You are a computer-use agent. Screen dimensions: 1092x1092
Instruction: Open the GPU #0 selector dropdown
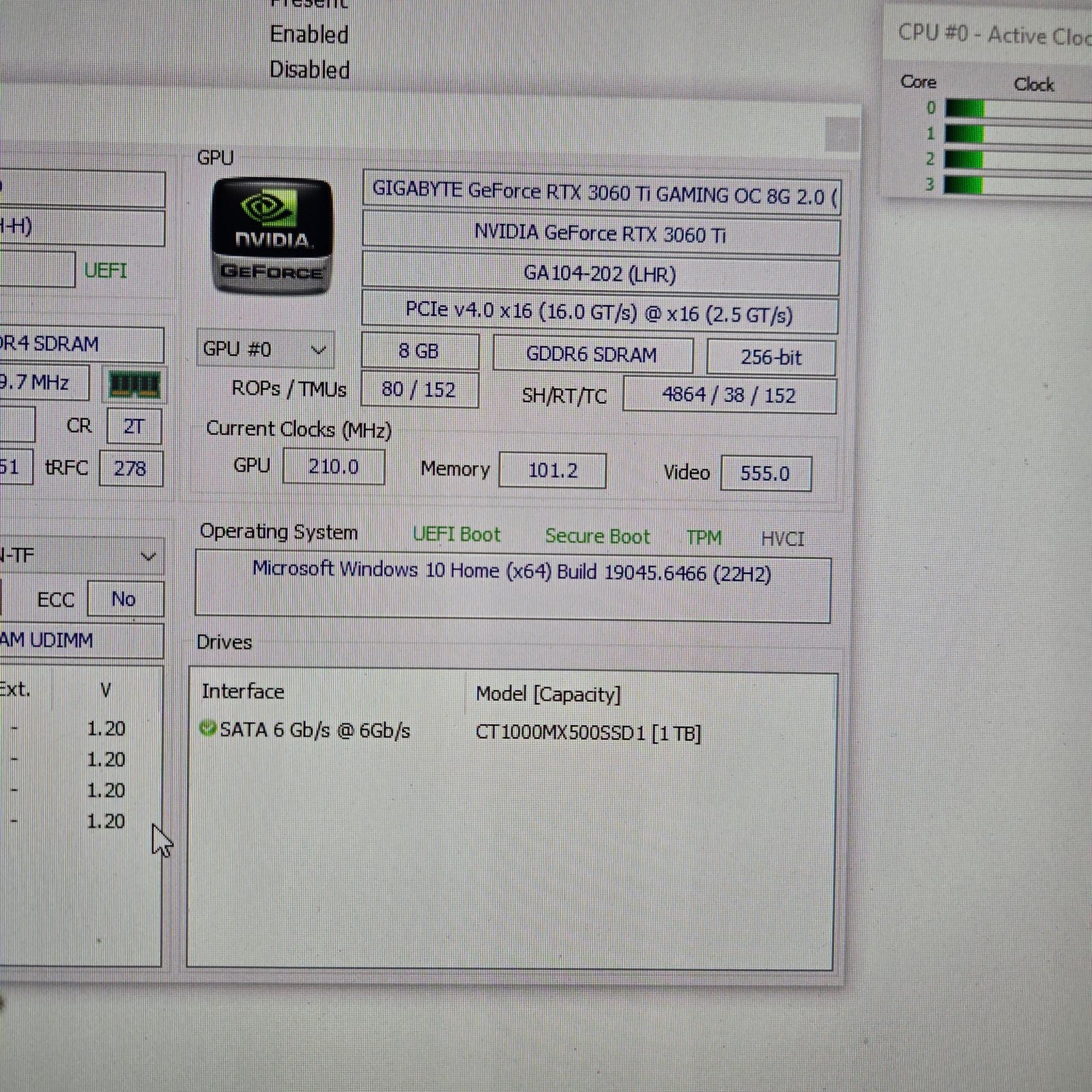click(x=265, y=349)
